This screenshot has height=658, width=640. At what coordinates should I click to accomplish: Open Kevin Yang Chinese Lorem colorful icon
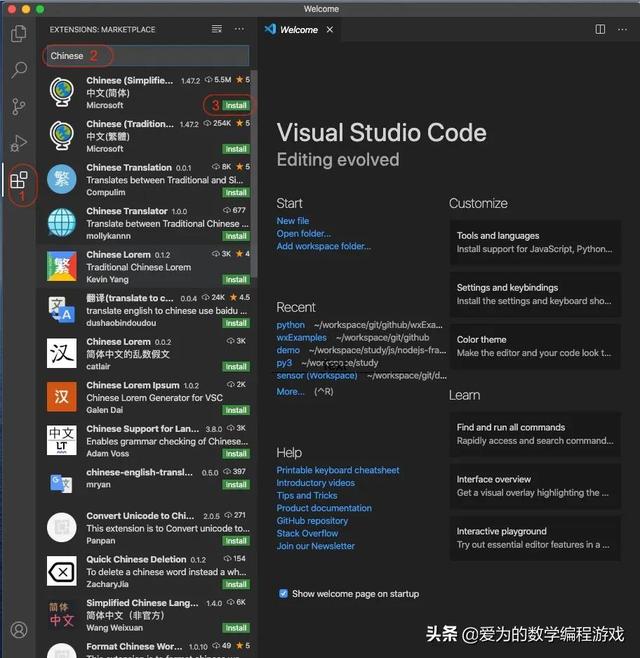pos(62,266)
